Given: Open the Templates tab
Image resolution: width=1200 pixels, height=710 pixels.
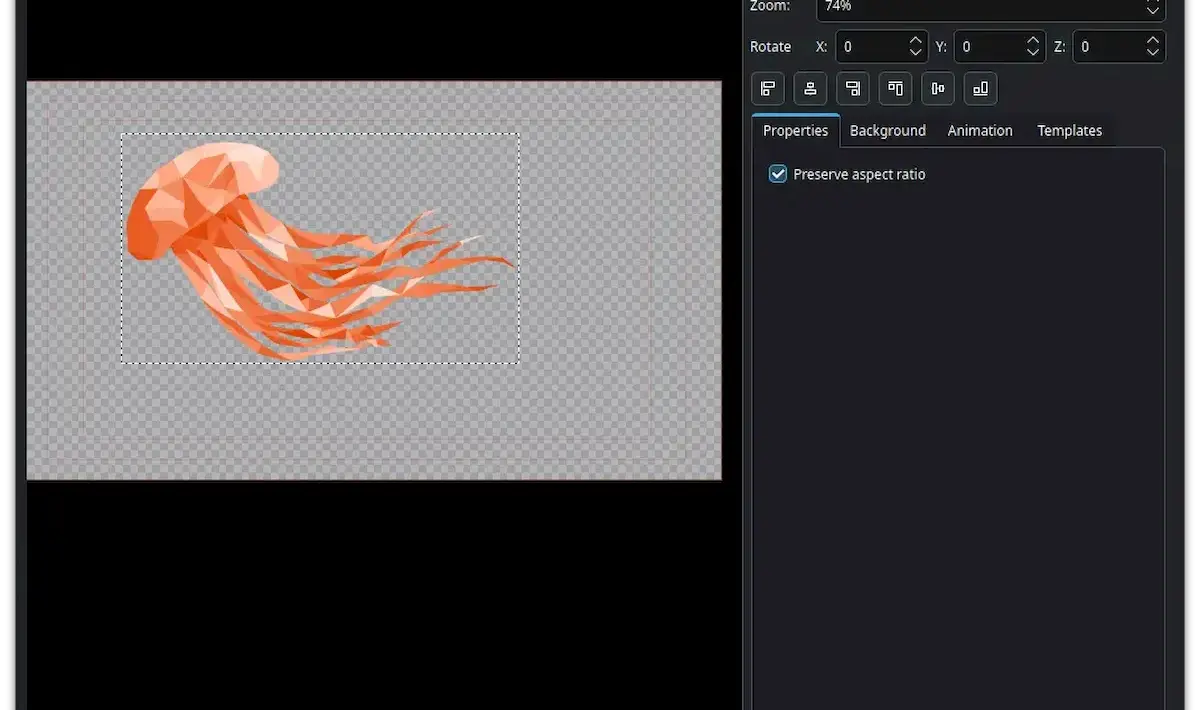Looking at the screenshot, I should pos(1069,131).
